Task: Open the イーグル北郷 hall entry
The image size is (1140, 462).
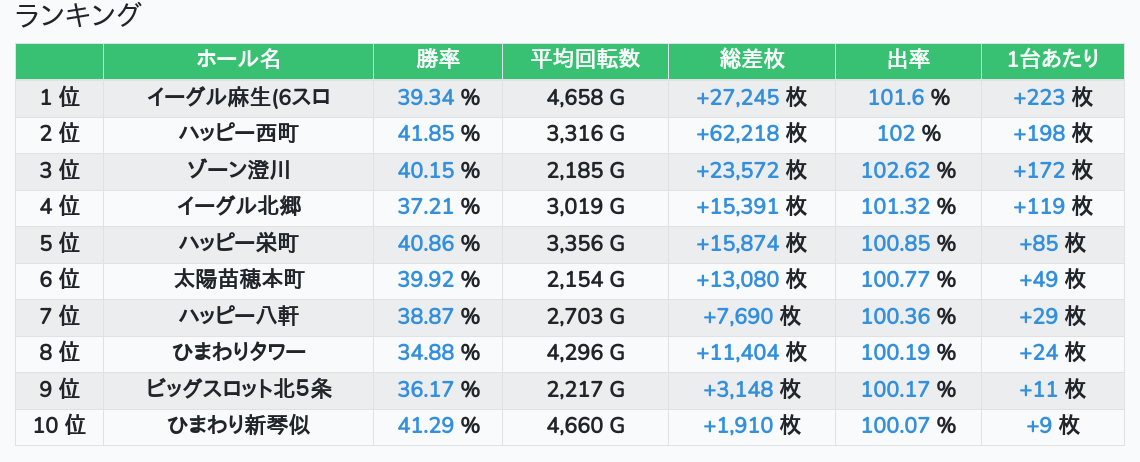Action: coord(238,206)
